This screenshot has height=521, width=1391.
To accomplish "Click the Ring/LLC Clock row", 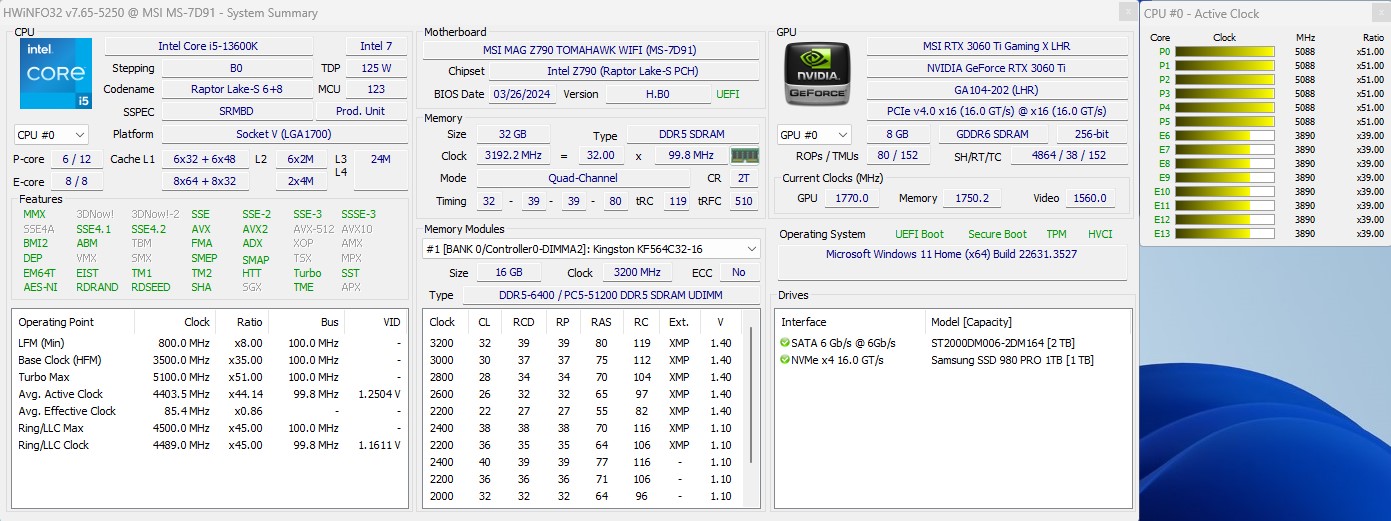I will click(209, 445).
